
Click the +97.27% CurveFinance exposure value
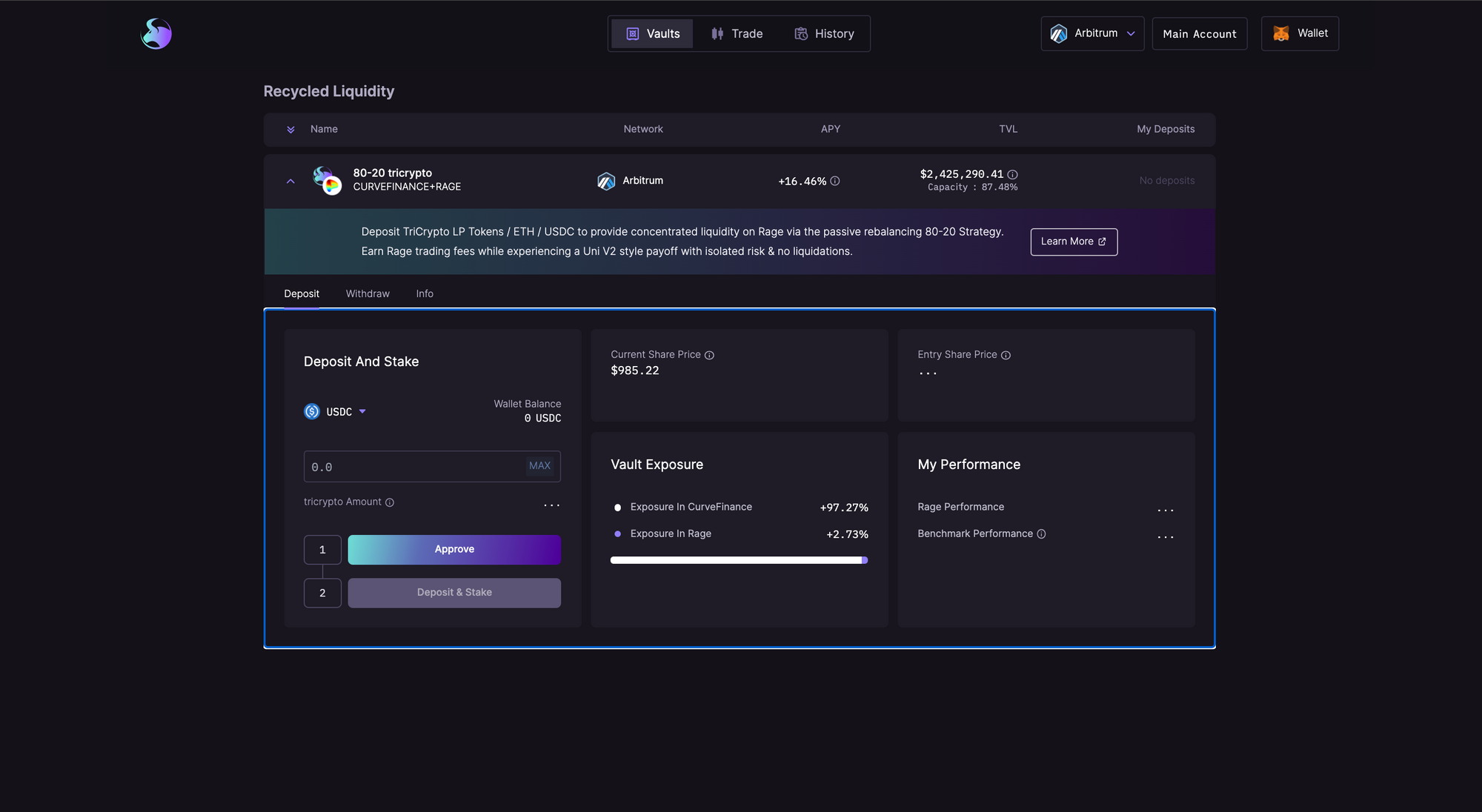844,507
